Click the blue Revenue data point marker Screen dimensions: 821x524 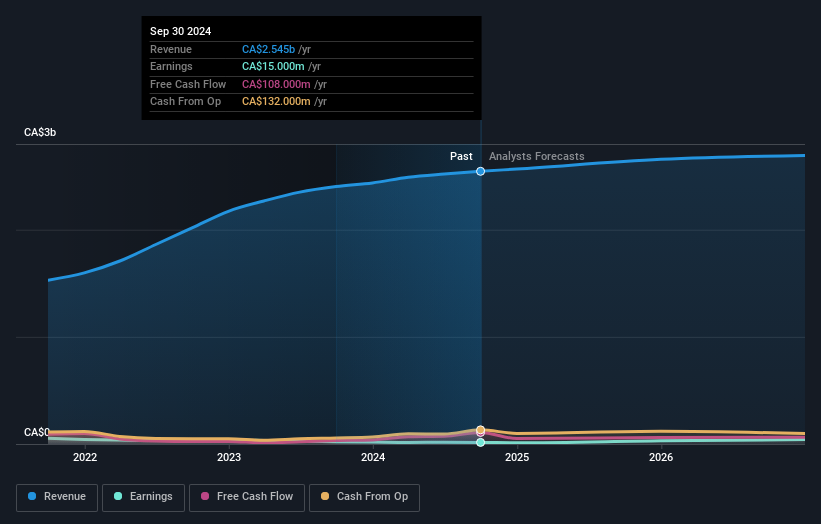480,171
